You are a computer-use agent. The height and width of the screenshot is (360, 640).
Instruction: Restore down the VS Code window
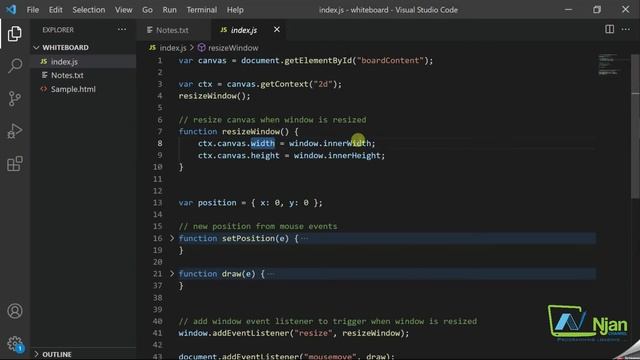(597, 9)
